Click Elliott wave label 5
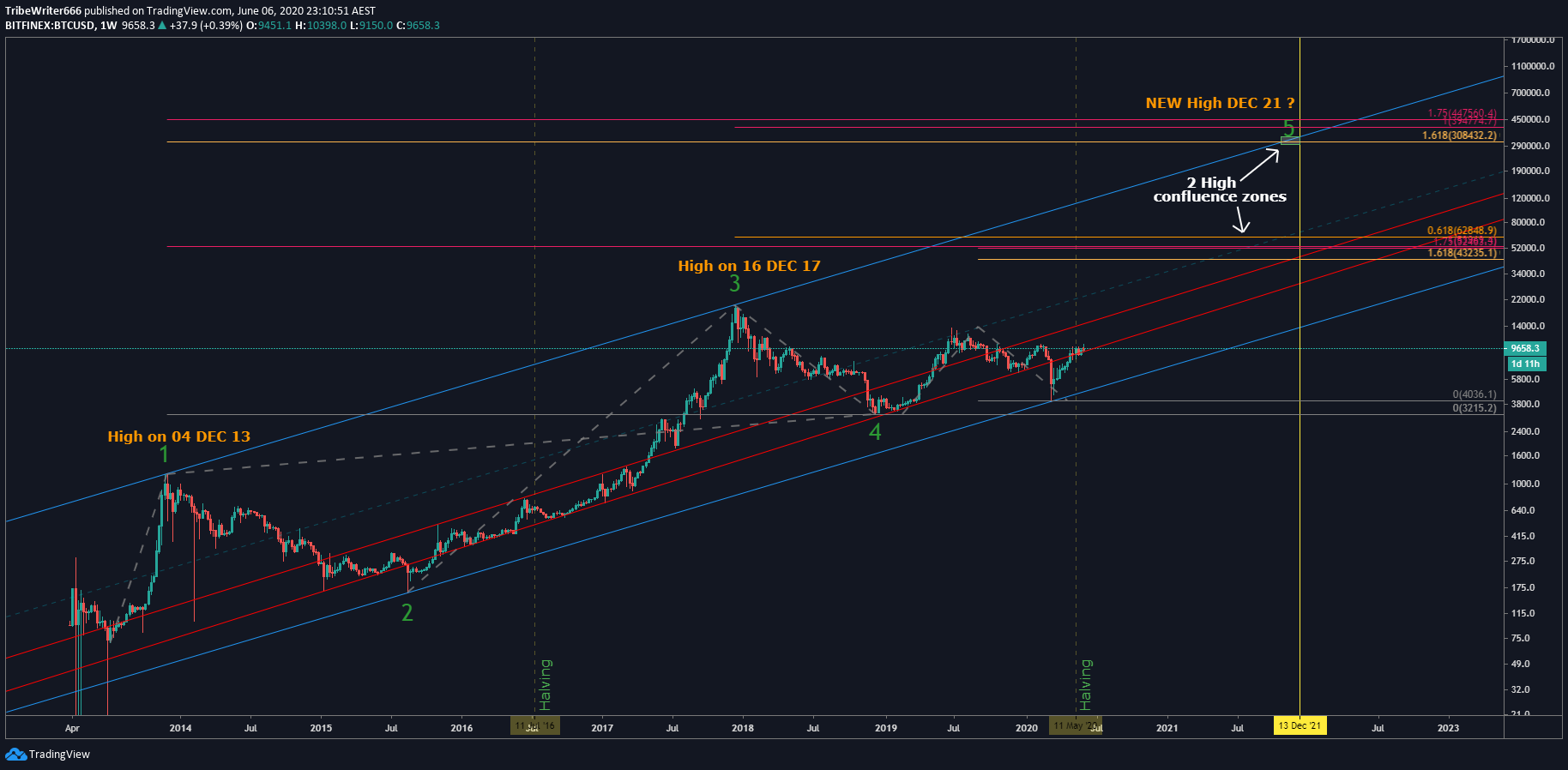Viewport: 1568px width, 770px height. tap(1288, 129)
